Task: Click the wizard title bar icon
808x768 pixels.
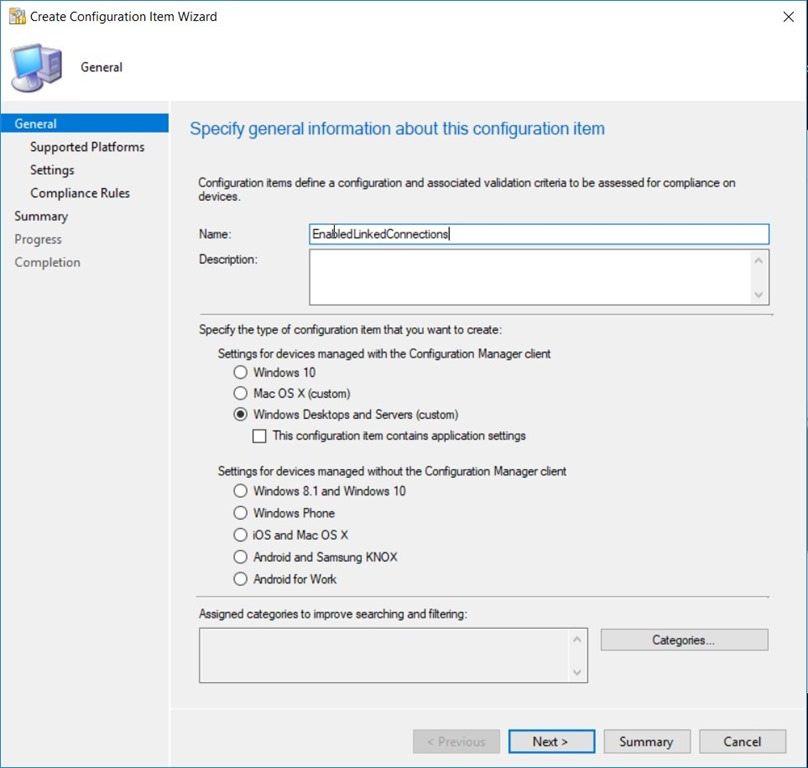Action: [17, 16]
